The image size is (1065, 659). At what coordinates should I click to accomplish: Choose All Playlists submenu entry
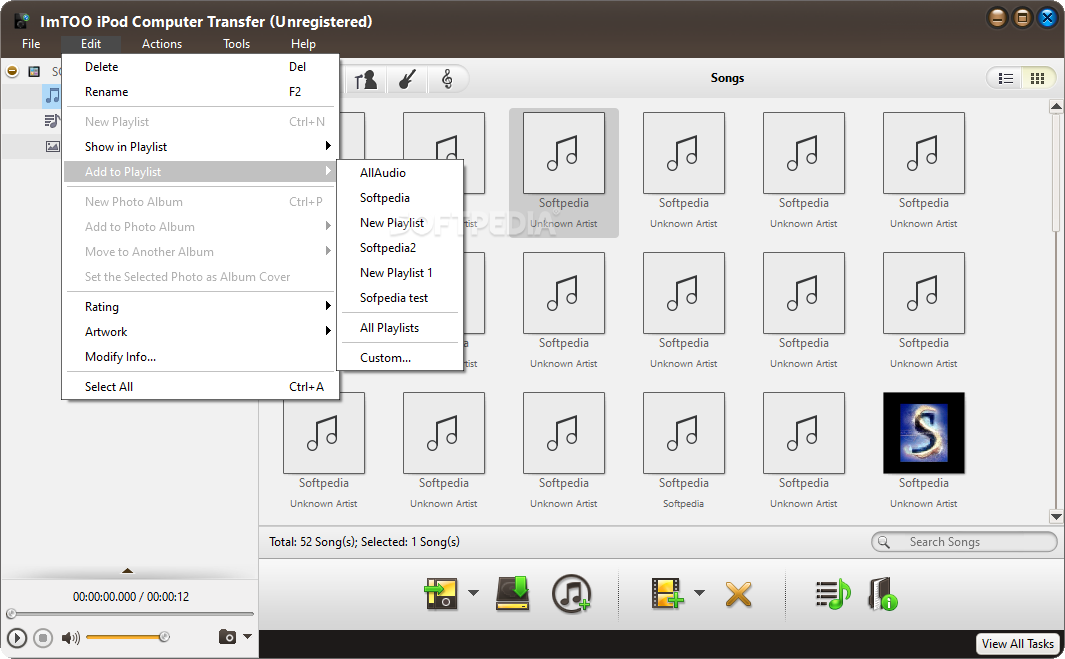pyautogui.click(x=400, y=328)
